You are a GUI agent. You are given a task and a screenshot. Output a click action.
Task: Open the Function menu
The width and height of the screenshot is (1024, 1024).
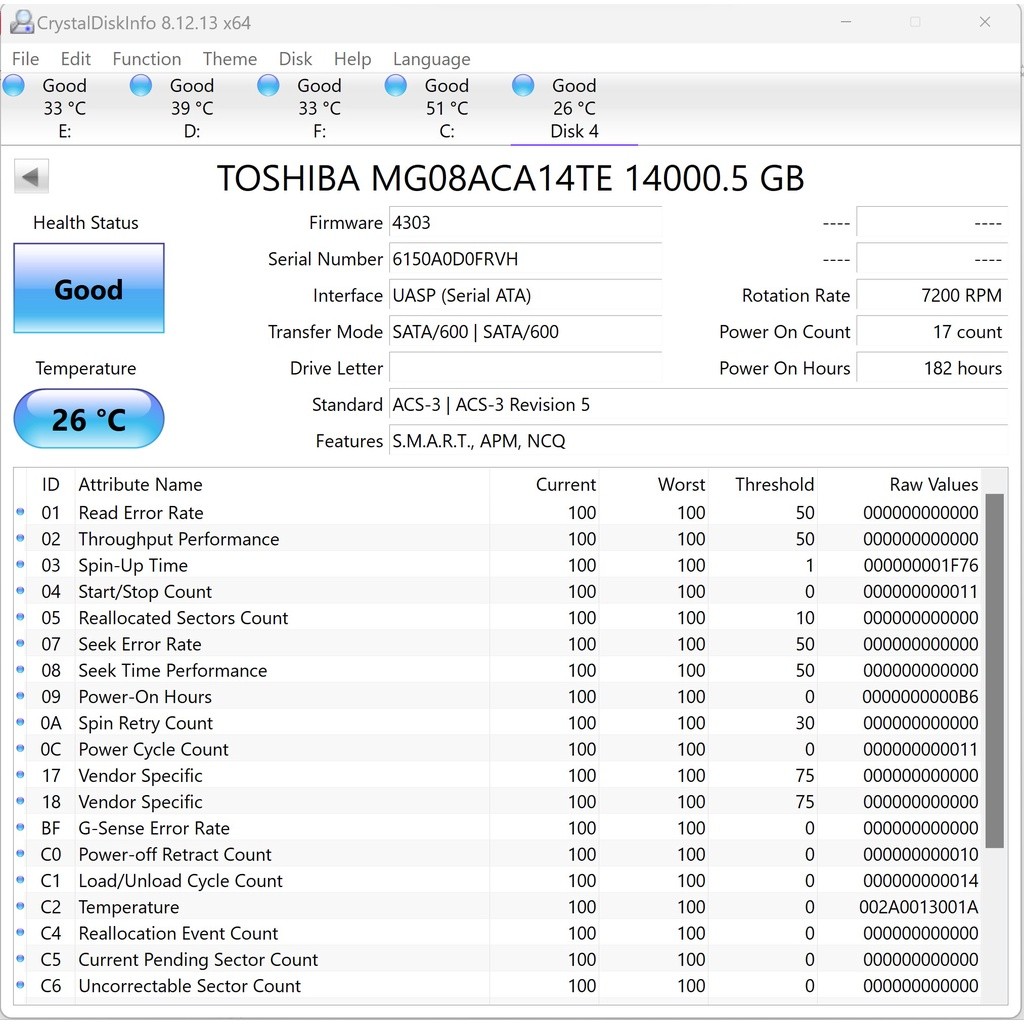coord(147,59)
